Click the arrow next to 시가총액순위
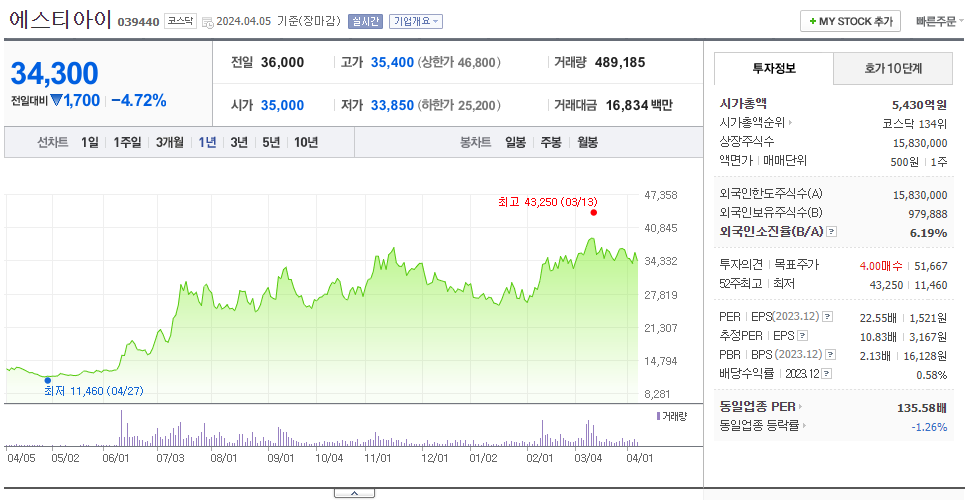Viewport: 968px width, 500px height. (790, 123)
